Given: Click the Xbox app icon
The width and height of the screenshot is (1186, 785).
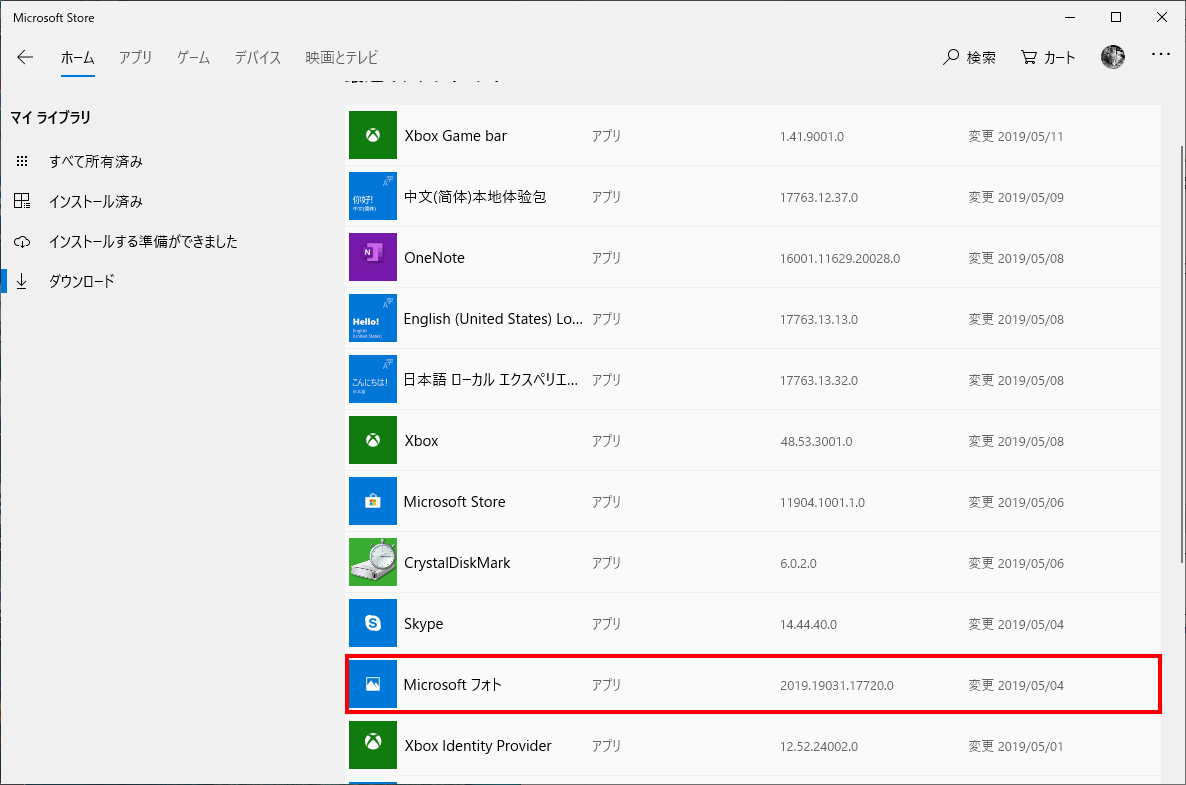Looking at the screenshot, I should coord(373,440).
